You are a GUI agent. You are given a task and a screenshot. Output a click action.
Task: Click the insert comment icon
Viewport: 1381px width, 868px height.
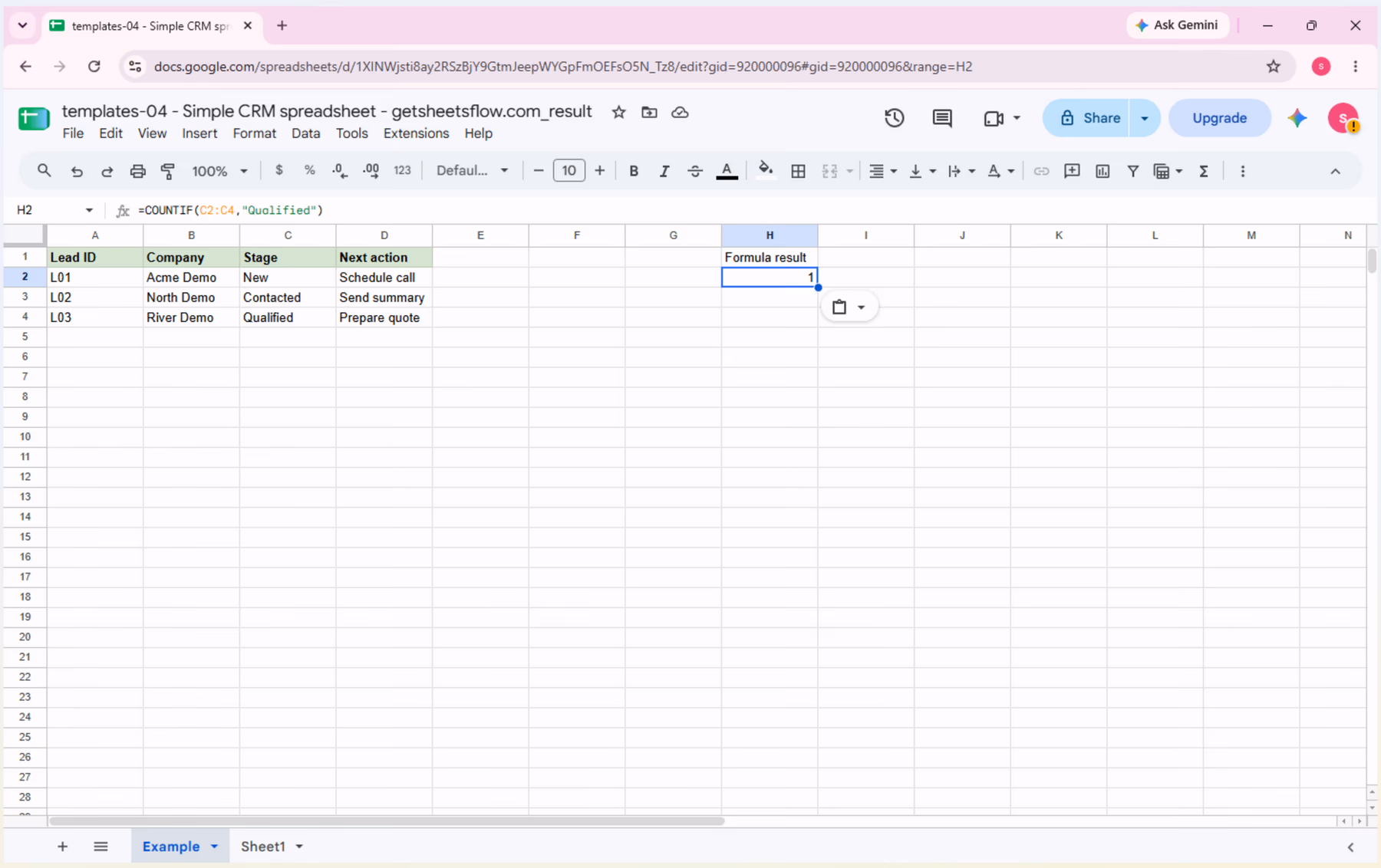click(x=1072, y=171)
